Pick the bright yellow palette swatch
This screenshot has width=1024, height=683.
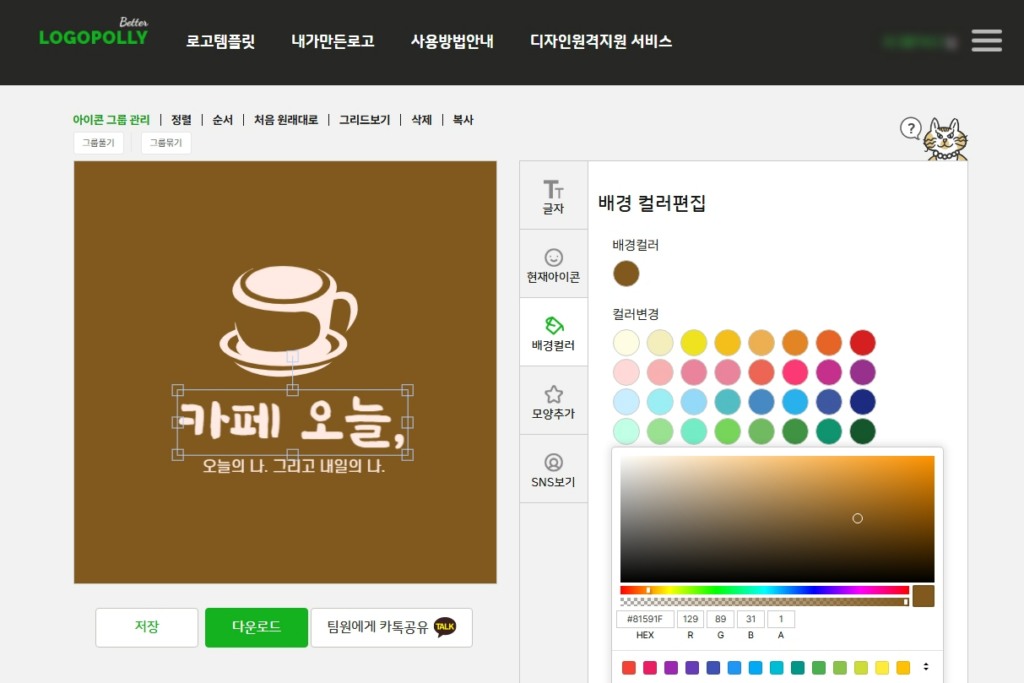[x=694, y=342]
